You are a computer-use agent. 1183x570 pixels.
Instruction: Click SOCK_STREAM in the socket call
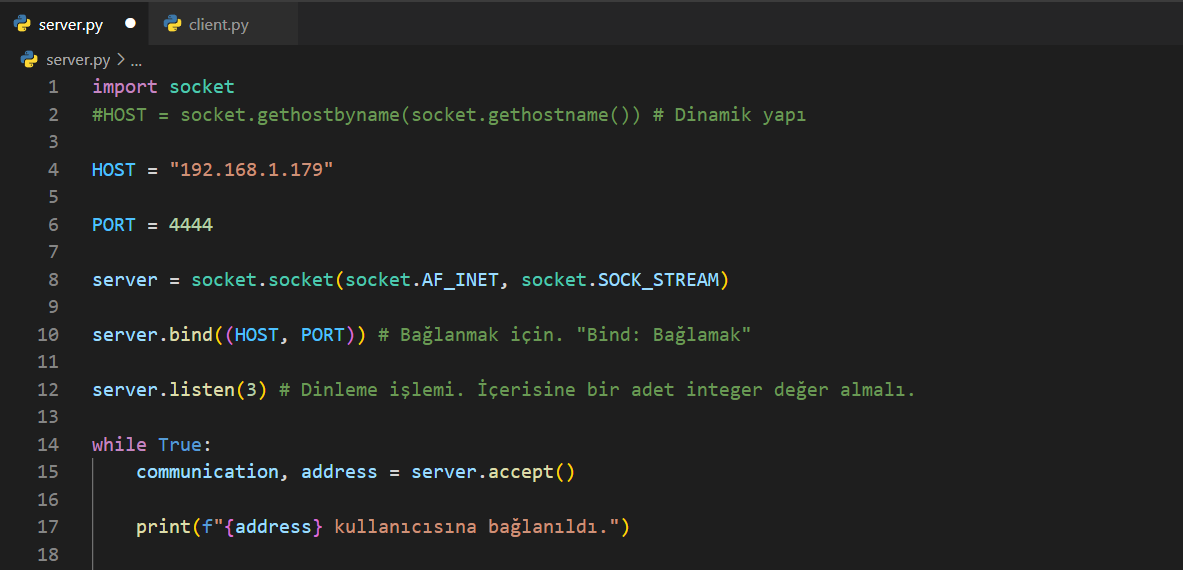(658, 280)
